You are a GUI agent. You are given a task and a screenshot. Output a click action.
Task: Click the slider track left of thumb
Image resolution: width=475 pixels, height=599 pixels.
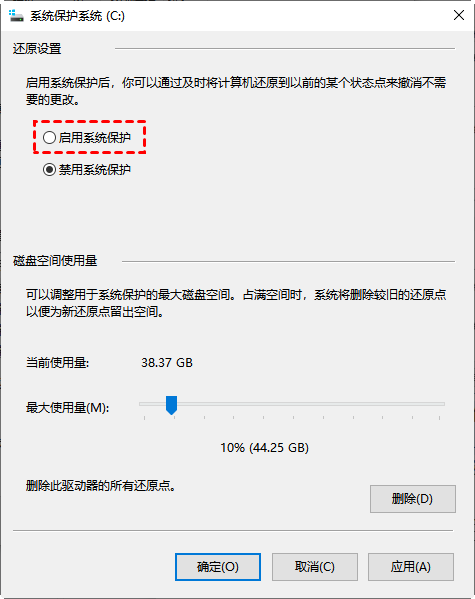[x=152, y=404]
